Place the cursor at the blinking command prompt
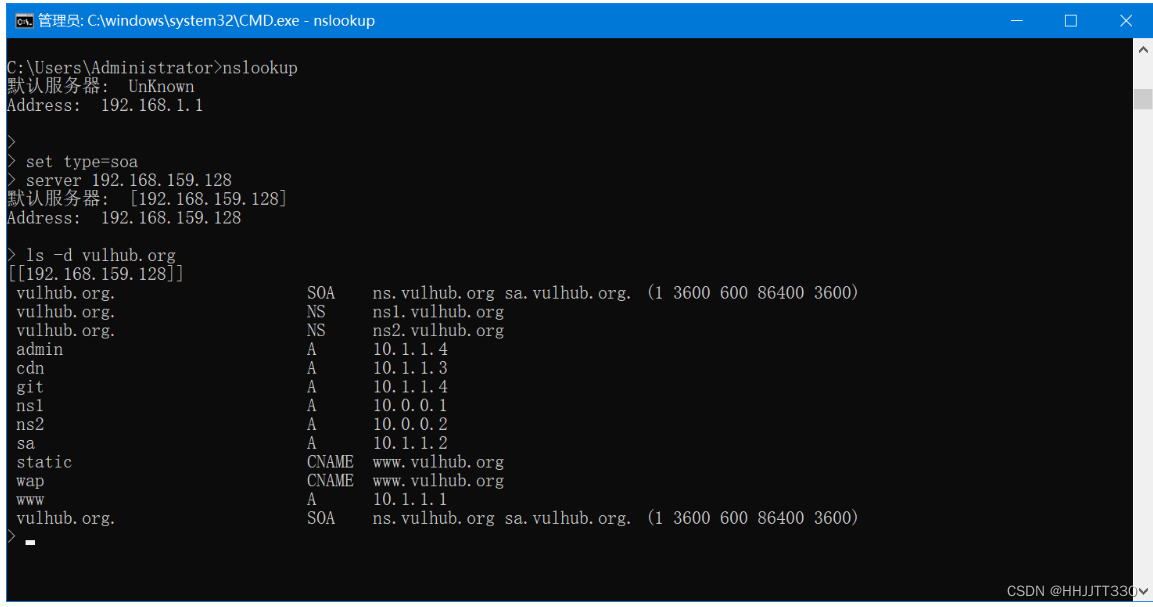Viewport: 1153px width, 607px height. tap(30, 543)
